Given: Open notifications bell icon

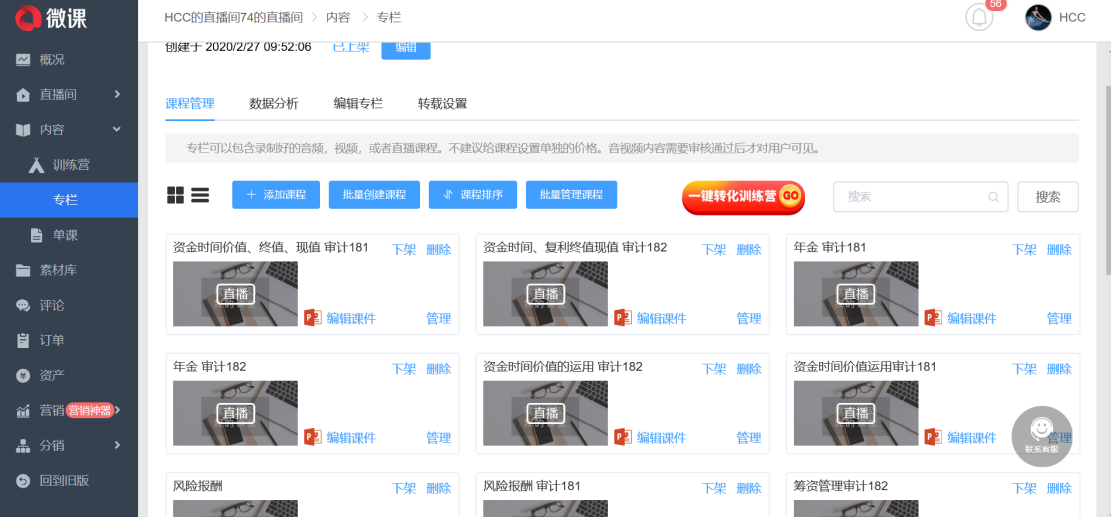Looking at the screenshot, I should [979, 17].
